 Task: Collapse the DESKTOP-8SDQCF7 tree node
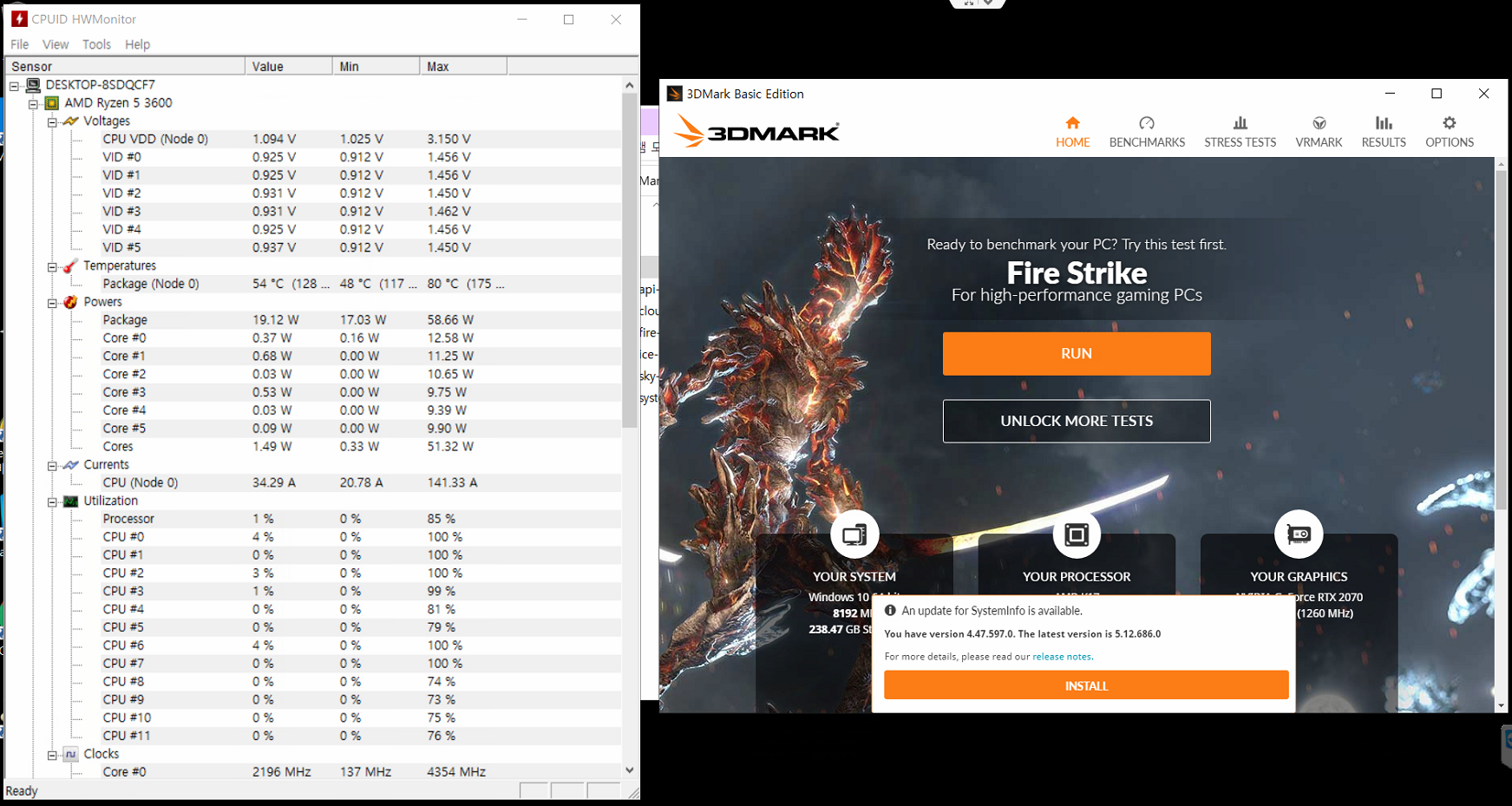coord(15,86)
